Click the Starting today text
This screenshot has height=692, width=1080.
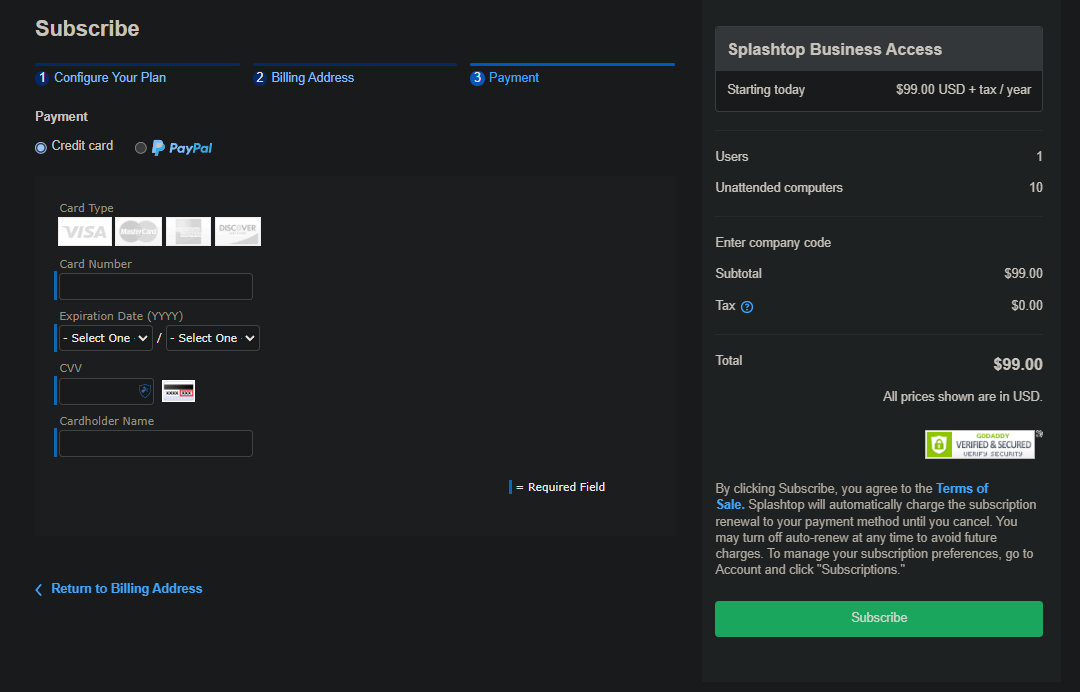click(x=766, y=90)
